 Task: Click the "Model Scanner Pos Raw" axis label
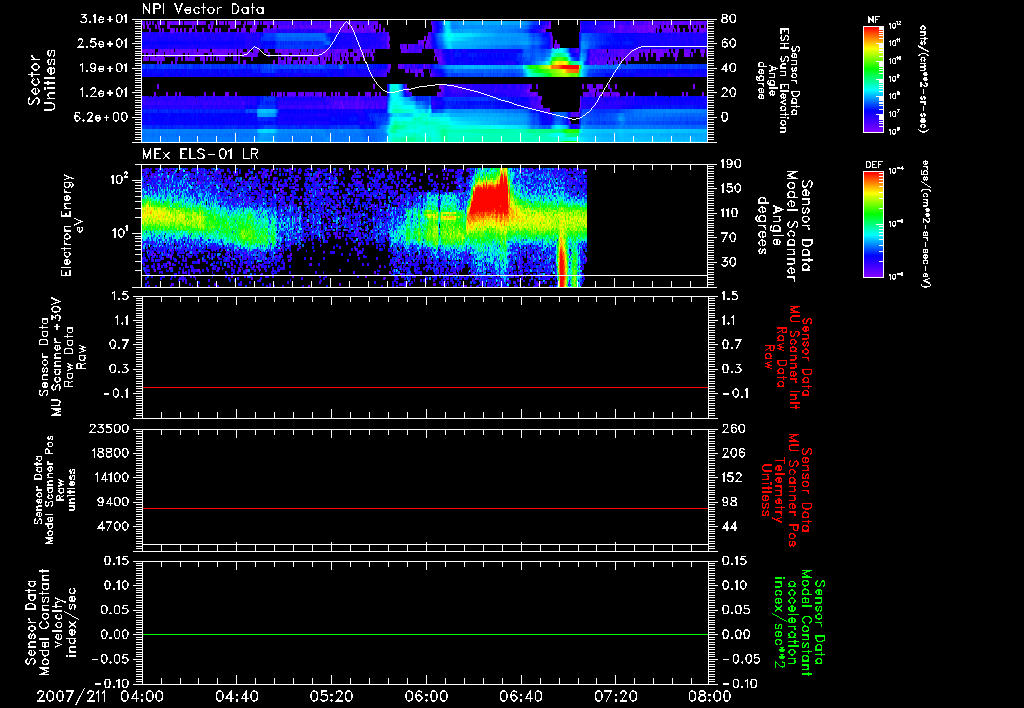pos(55,490)
